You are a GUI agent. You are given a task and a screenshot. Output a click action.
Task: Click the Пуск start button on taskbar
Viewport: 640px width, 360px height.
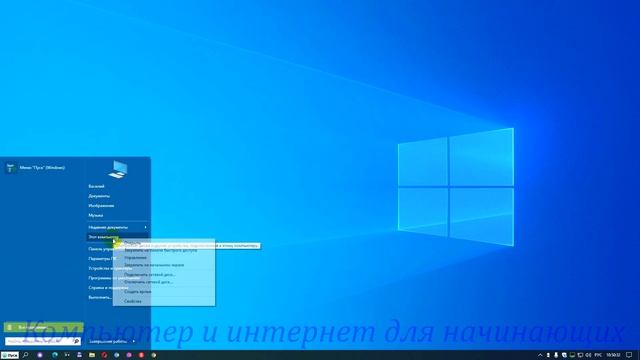point(9,355)
